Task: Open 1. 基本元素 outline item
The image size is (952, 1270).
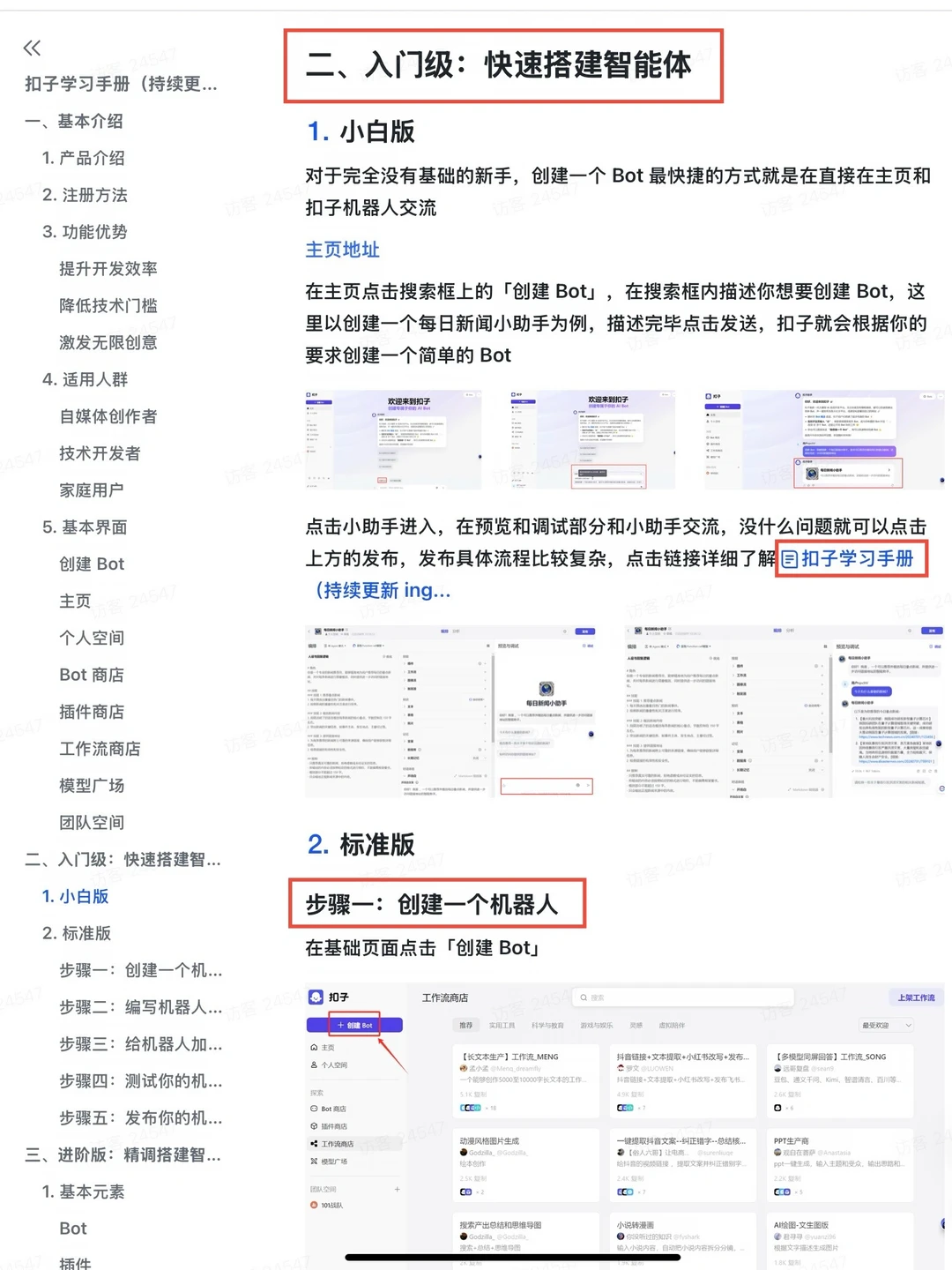Action: coord(83,1192)
